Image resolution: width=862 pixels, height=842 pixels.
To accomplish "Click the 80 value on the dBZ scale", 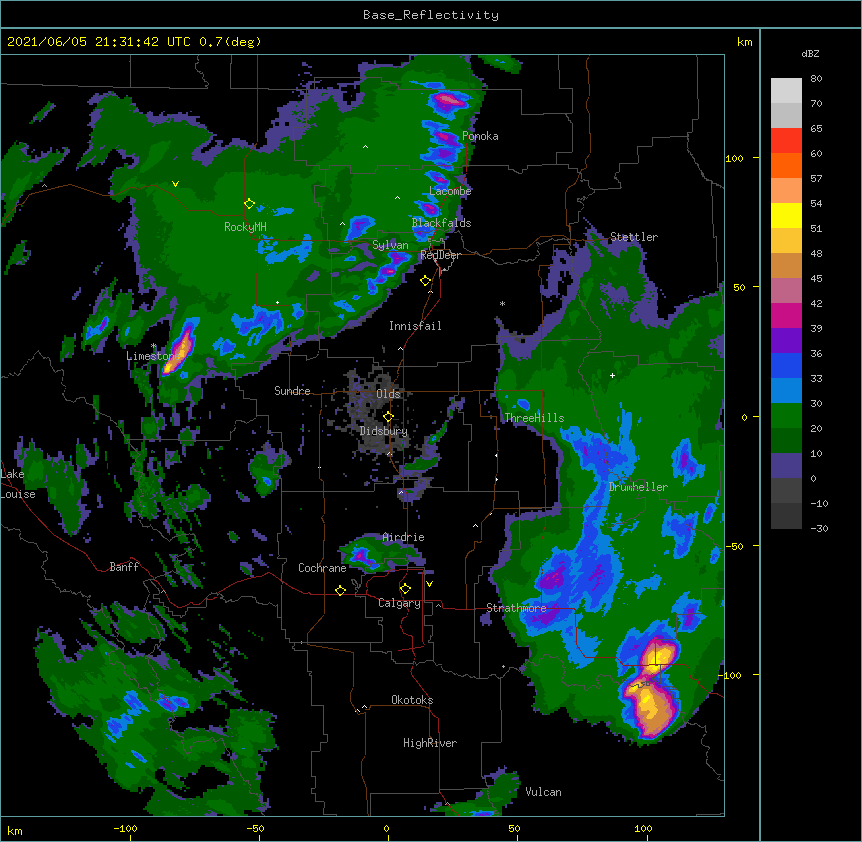I will [816, 79].
